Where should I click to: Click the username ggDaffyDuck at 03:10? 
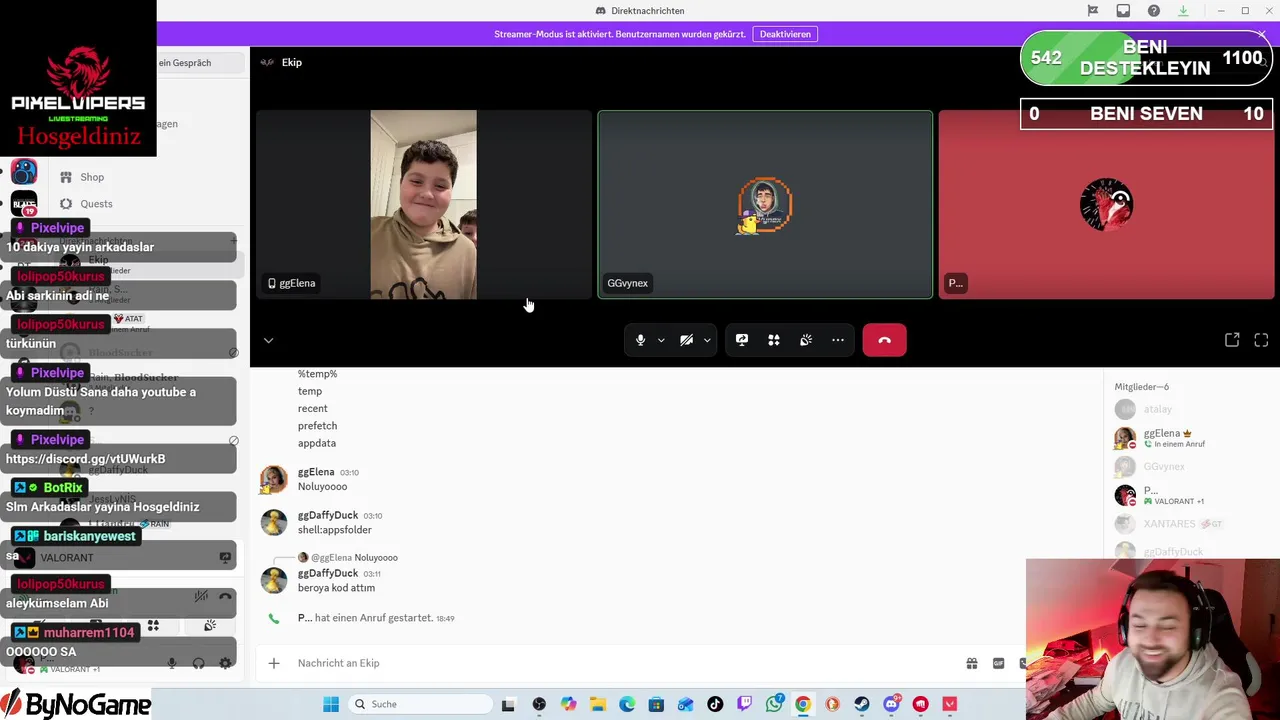[x=328, y=515]
